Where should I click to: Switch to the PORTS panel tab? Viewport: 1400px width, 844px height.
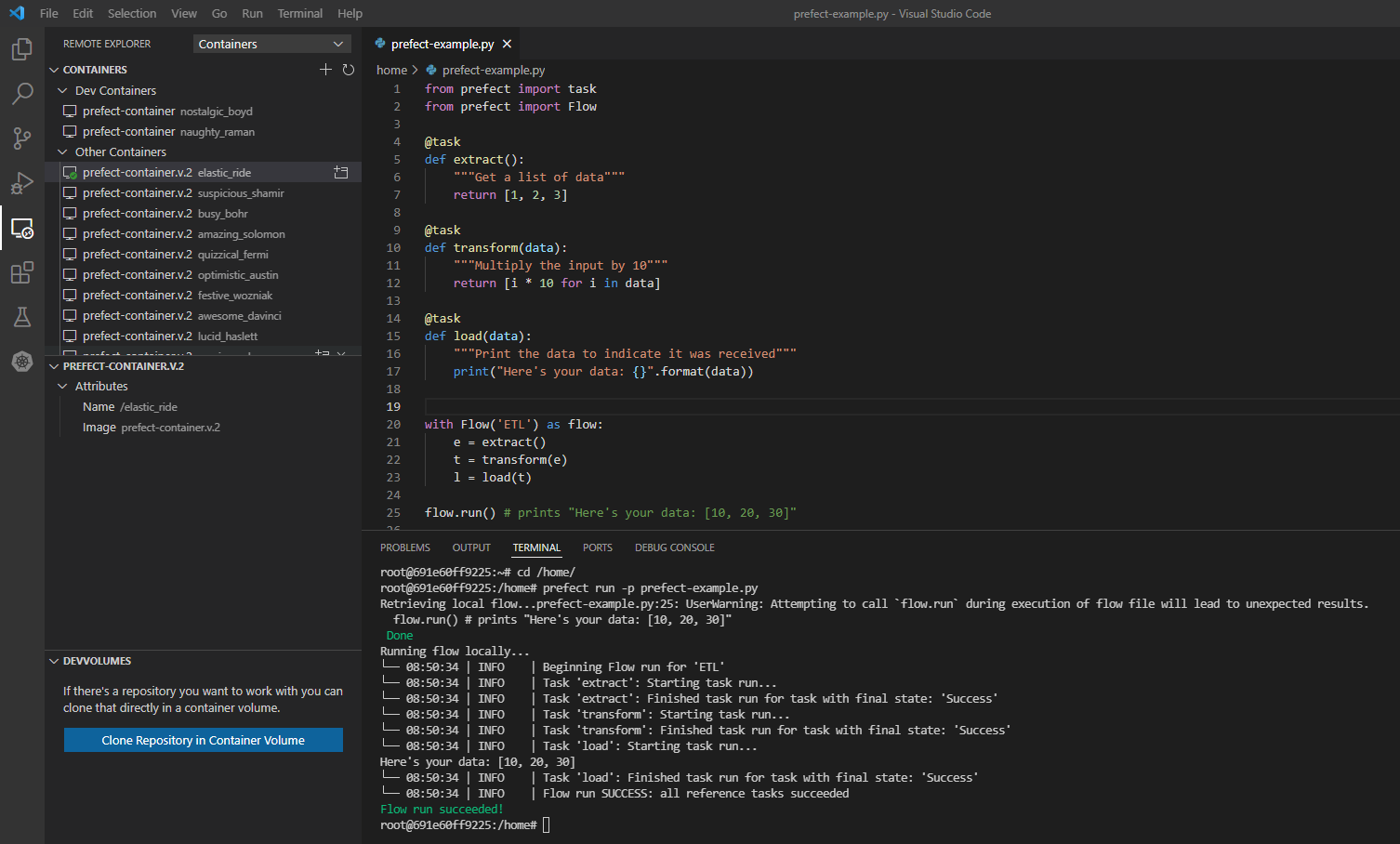coord(598,547)
